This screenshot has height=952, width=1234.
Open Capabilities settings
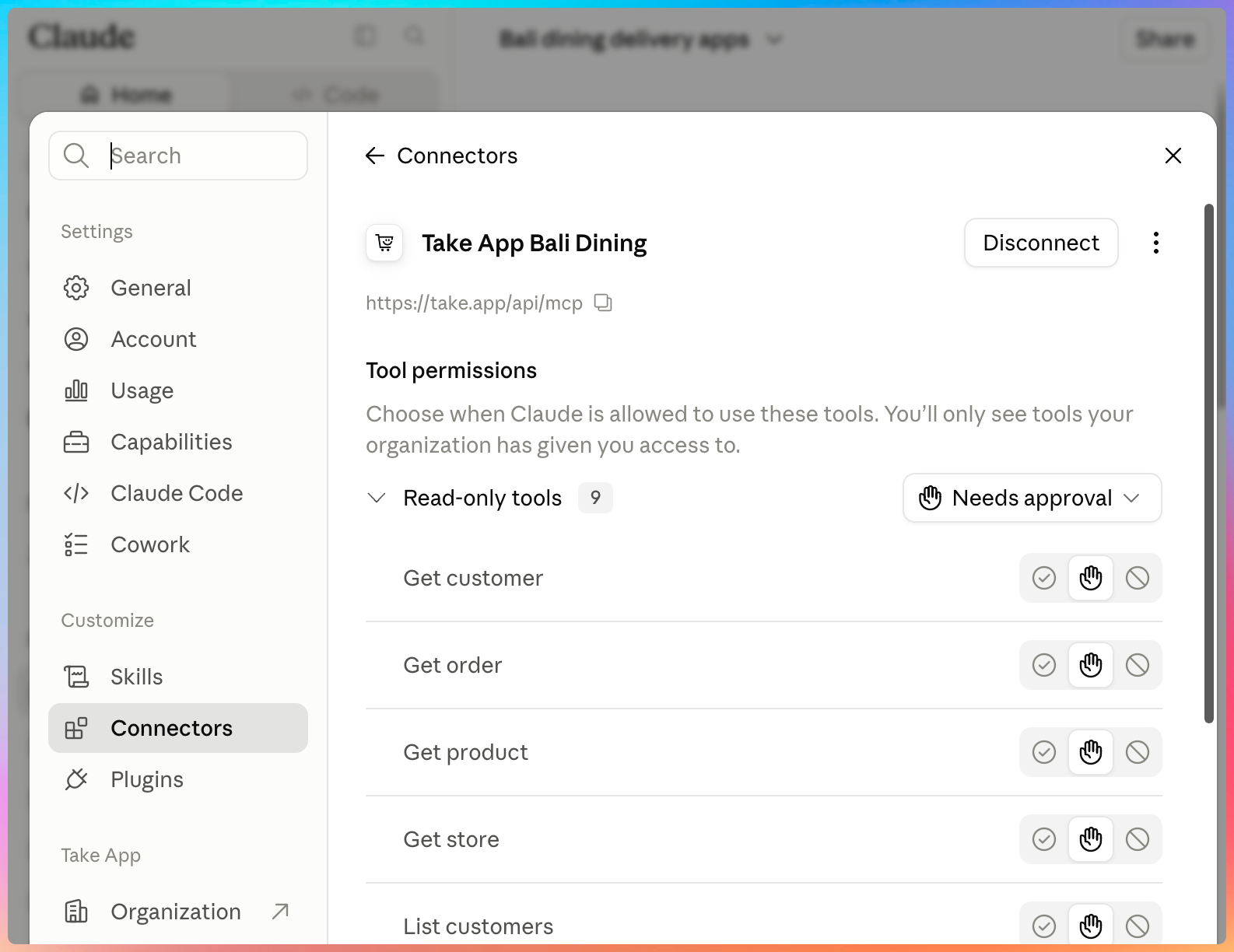click(178, 442)
